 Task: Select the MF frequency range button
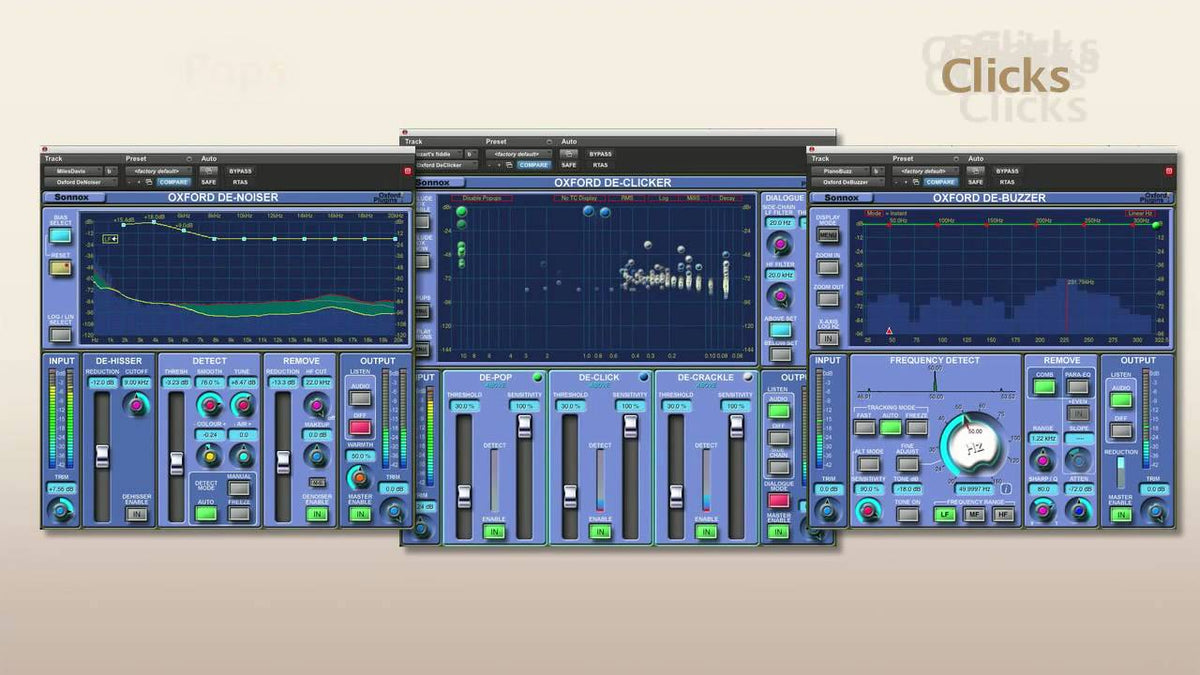click(x=974, y=514)
